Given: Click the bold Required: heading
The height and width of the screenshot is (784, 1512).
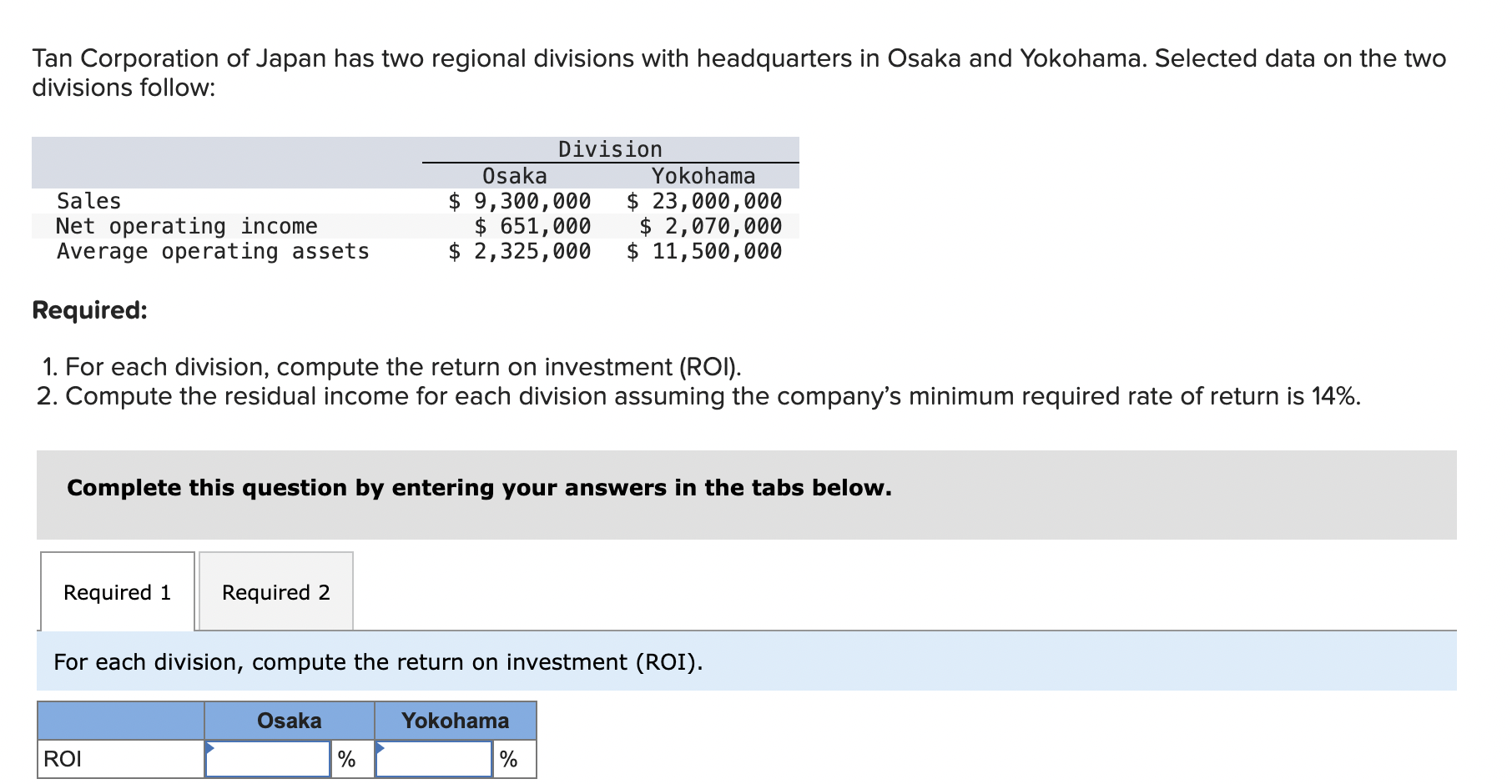Looking at the screenshot, I should click(90, 310).
